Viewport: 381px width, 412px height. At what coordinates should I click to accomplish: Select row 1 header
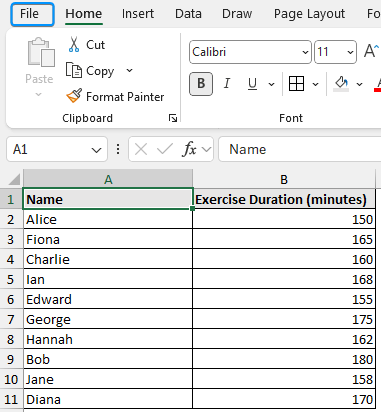[x=11, y=199]
